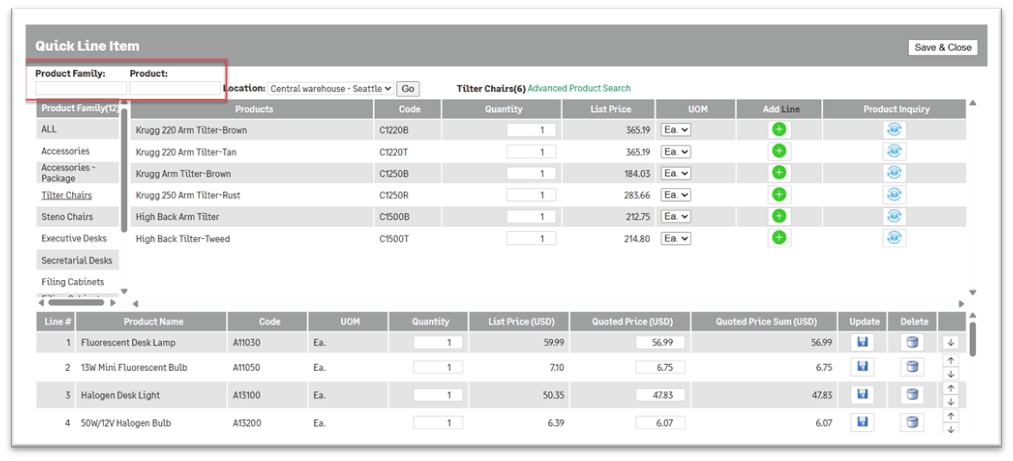Image resolution: width=1013 pixels, height=461 pixels.
Task: Click product code C1250R
Action: (x=395, y=195)
